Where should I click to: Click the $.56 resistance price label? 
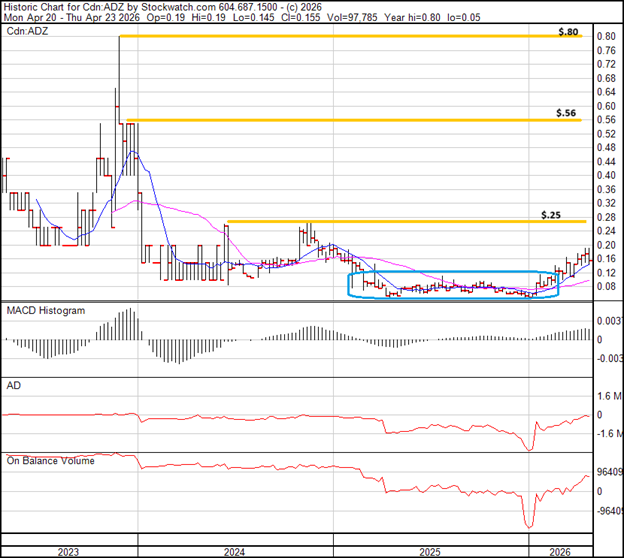coord(568,114)
